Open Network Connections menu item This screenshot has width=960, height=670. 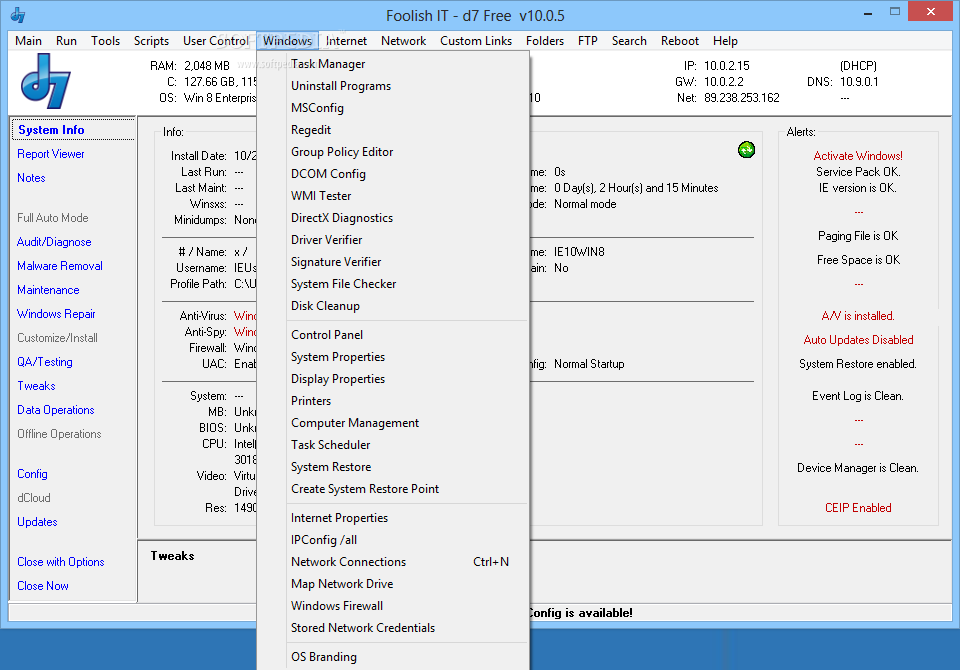point(393,562)
